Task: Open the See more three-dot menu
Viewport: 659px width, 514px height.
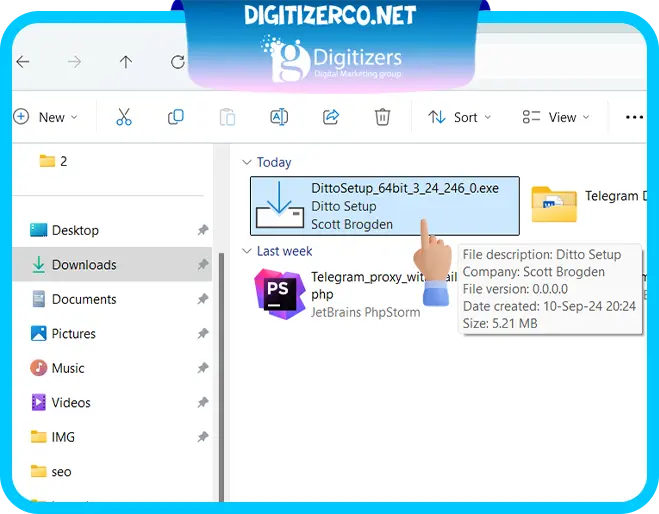Action: (634, 117)
